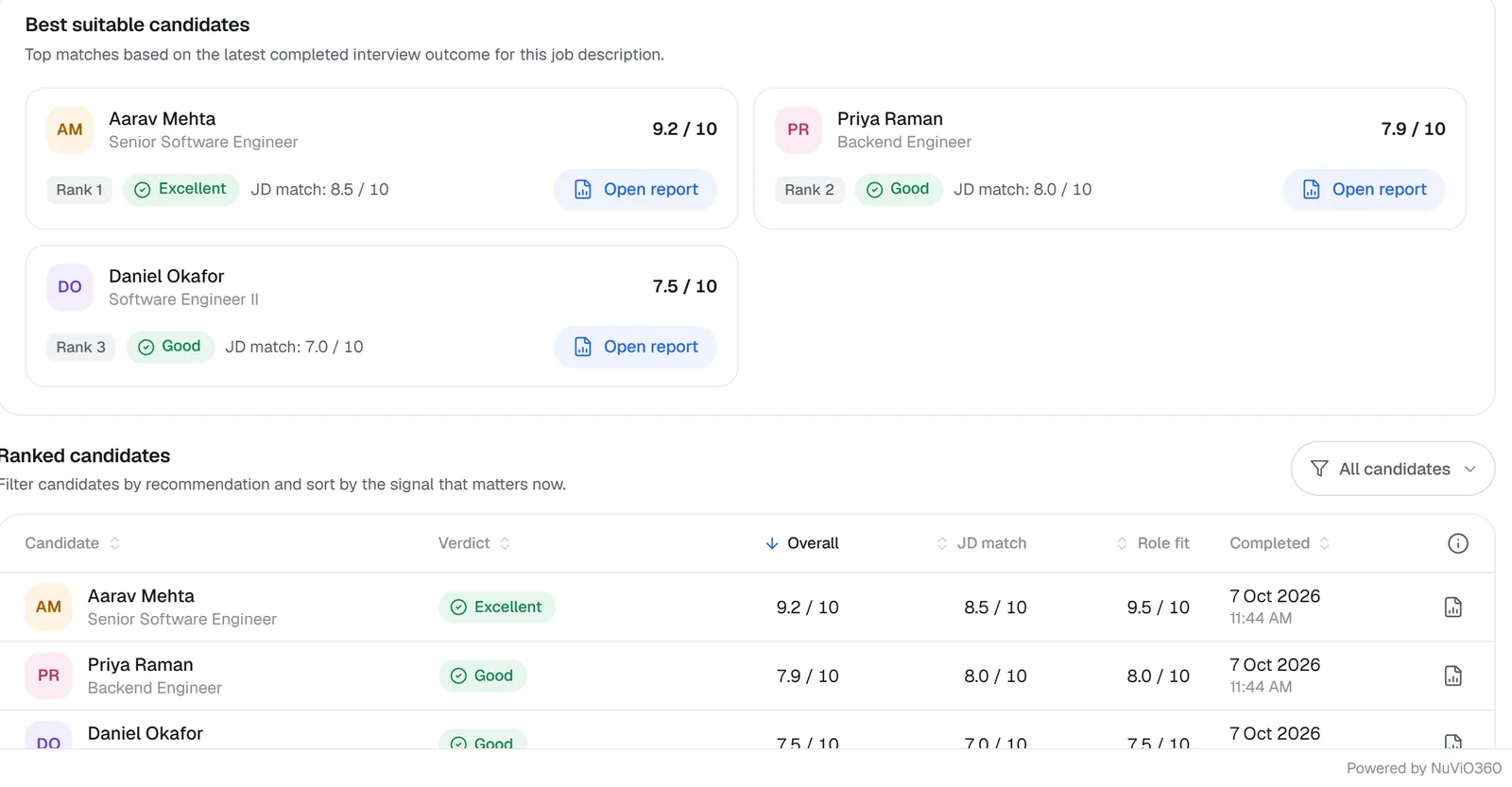
Task: Click Powered by NuViO360 footer text
Action: [1423, 769]
